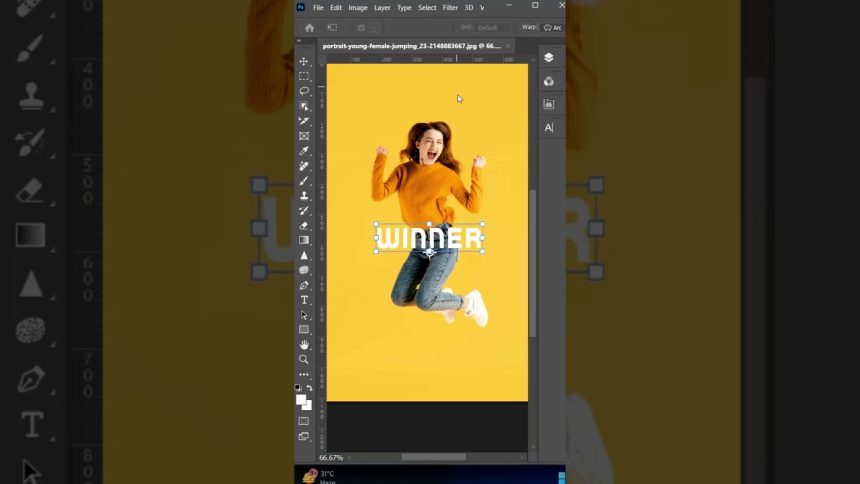860x484 pixels.
Task: Change the screen mode
Action: (x=304, y=436)
